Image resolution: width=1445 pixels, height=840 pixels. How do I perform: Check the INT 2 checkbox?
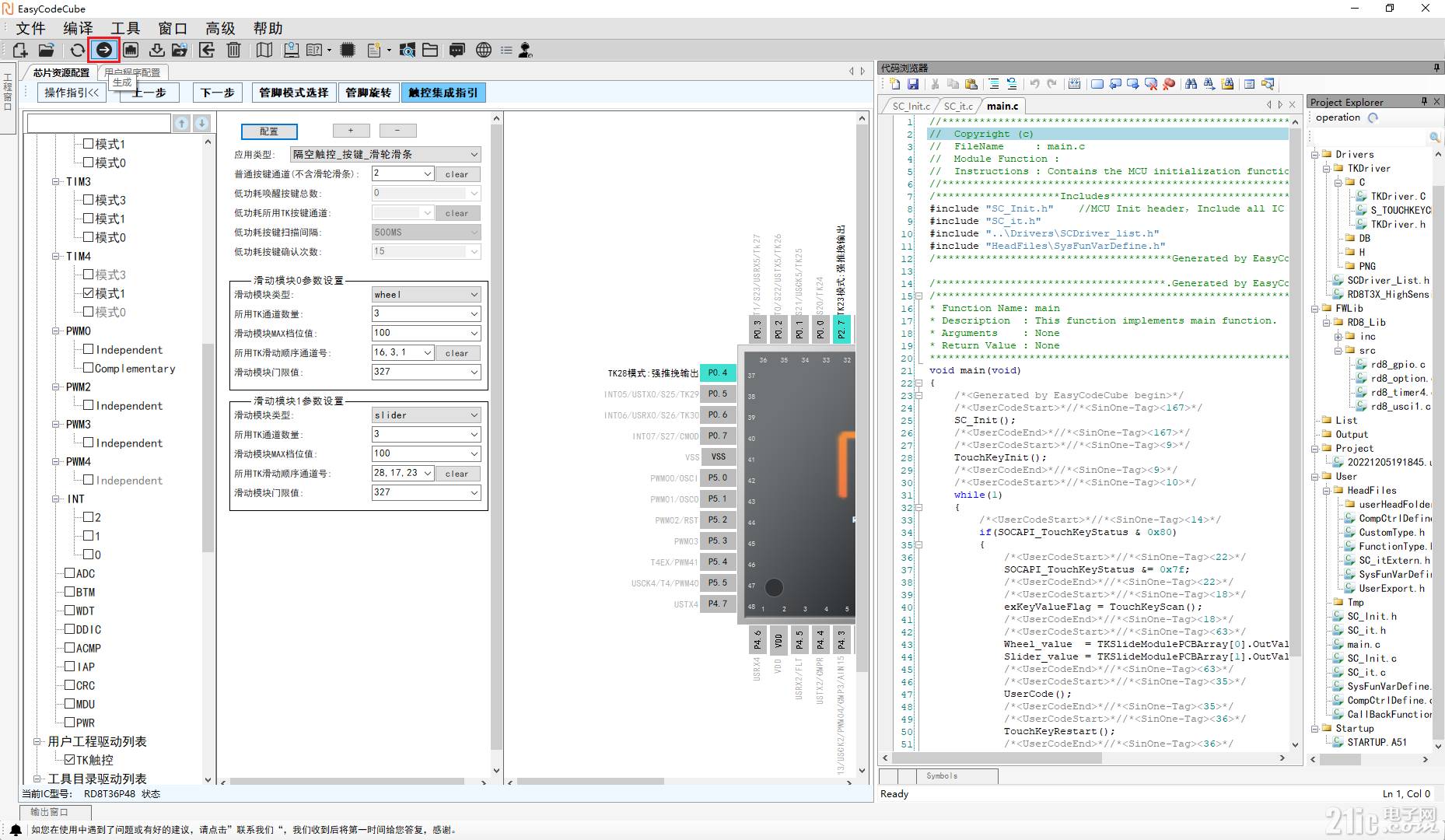point(89,517)
